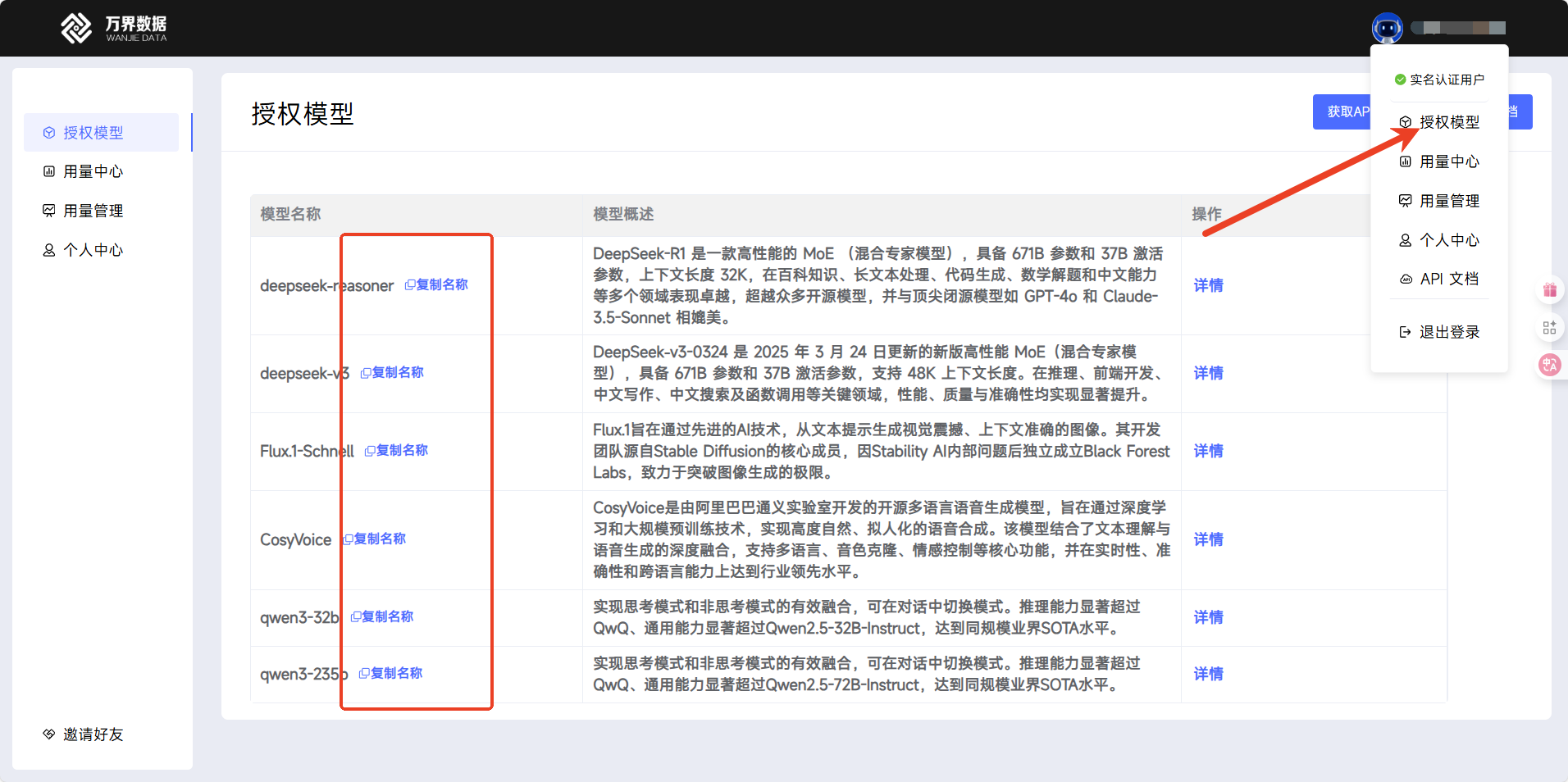
Task: Click the 万界数据 logo
Action: (114, 28)
